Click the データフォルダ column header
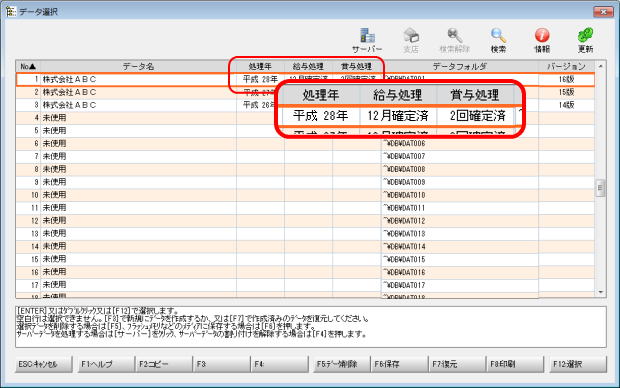This screenshot has width=620, height=388. (459, 66)
